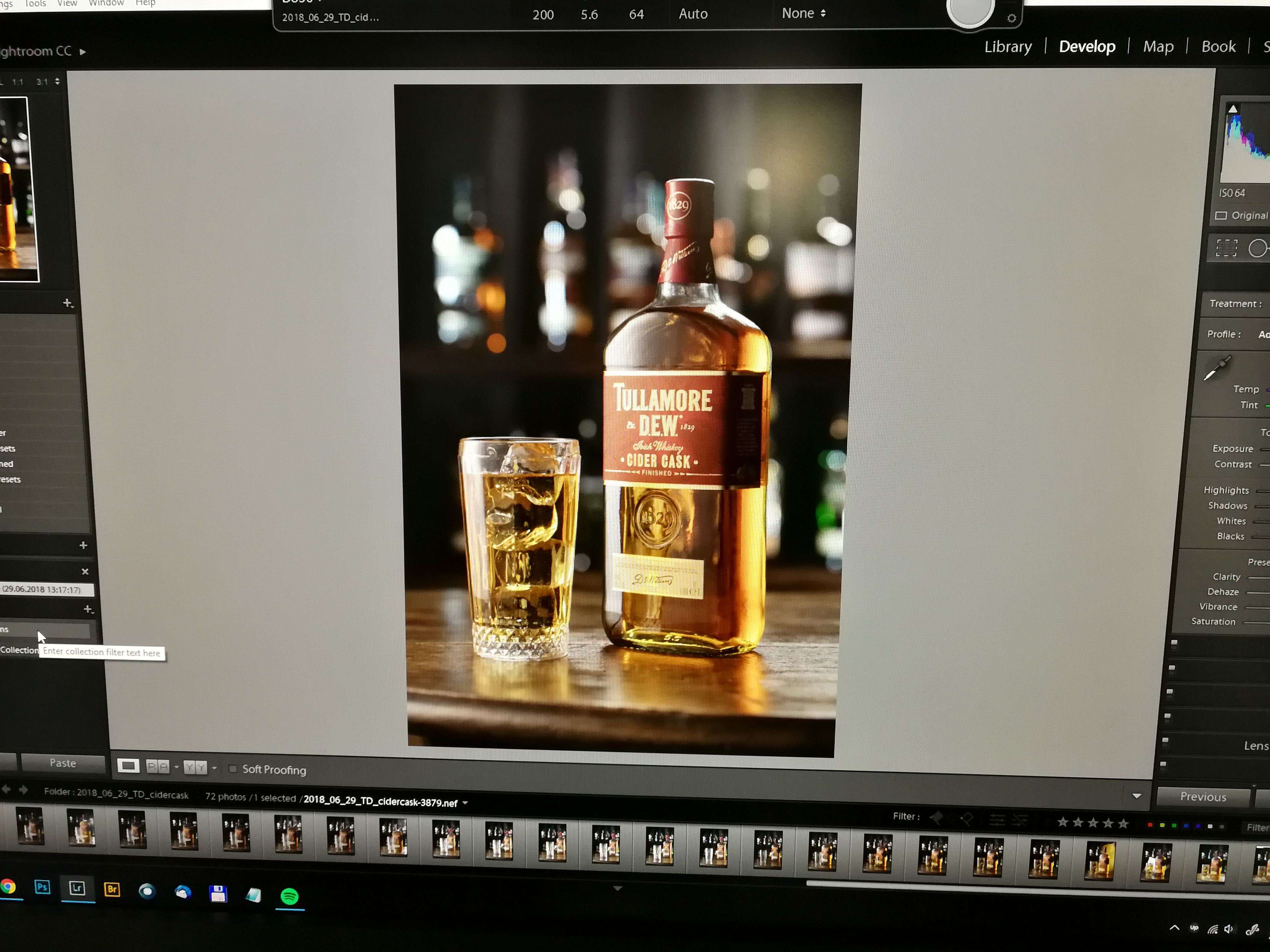This screenshot has width=1270, height=952.
Task: Switch to the Develop module
Action: tap(1087, 47)
